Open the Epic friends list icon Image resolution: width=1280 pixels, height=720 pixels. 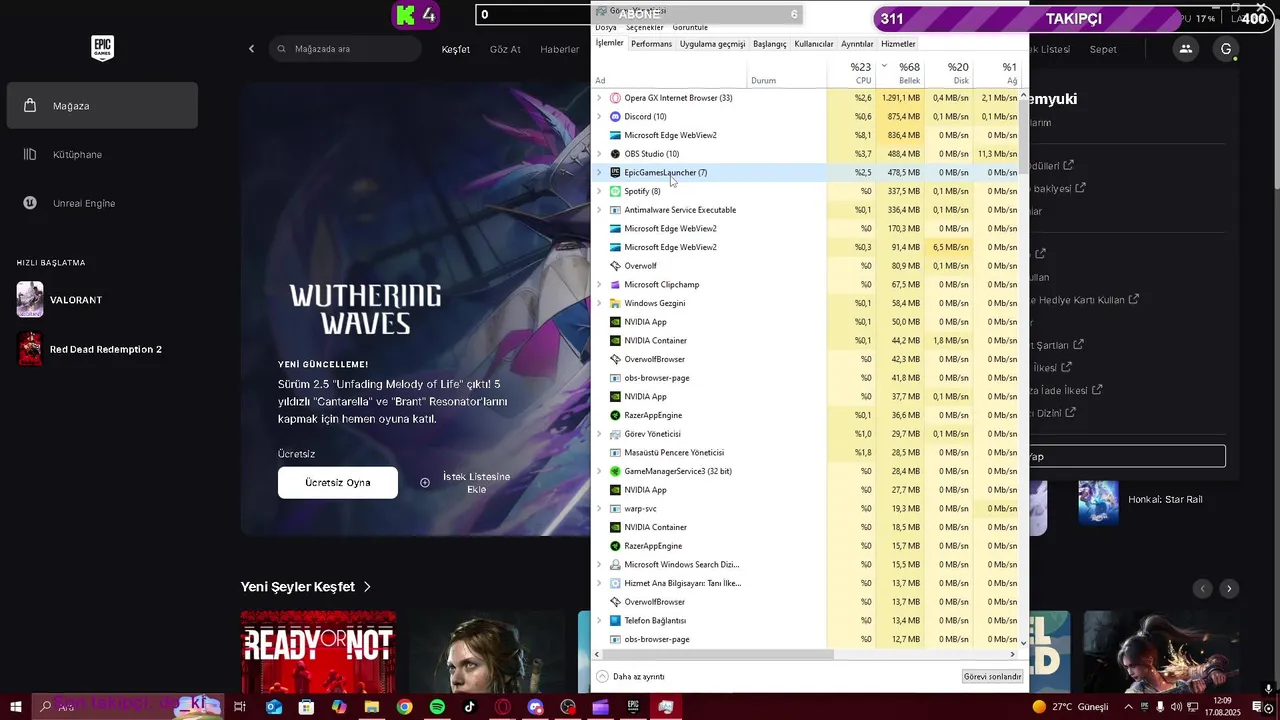(x=1186, y=49)
